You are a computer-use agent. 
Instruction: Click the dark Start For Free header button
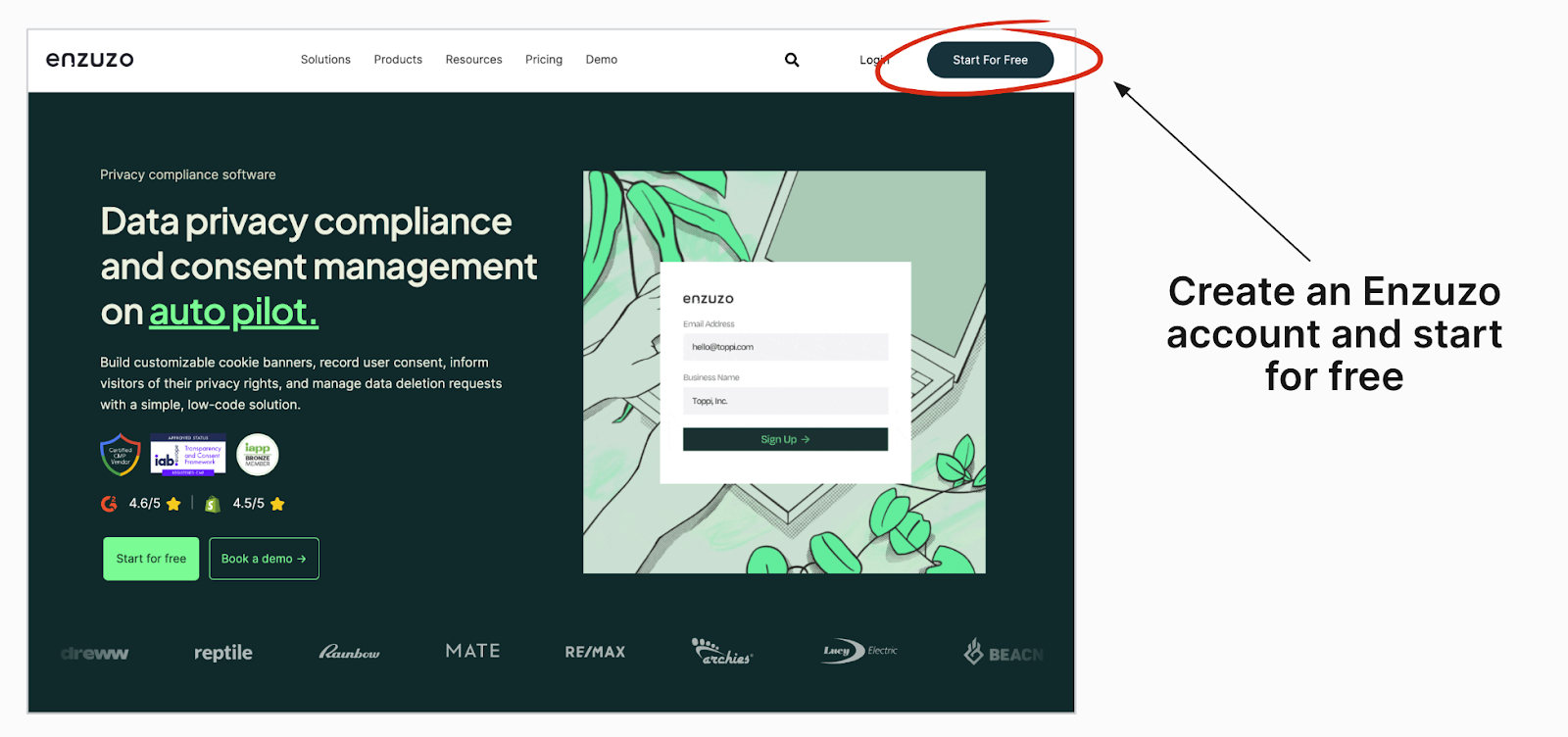(990, 60)
